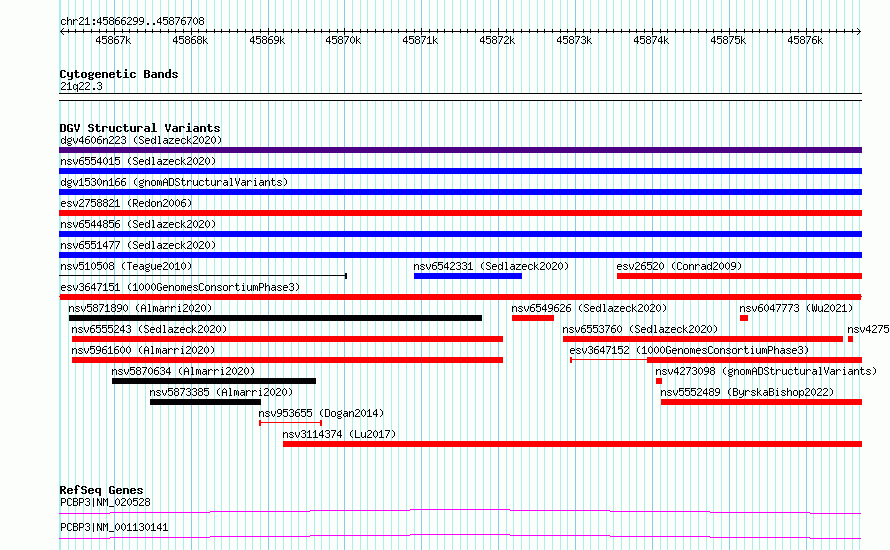
Task: Open nsv6549626 (Sedlazeck2020) variant label
Action: coord(589,308)
